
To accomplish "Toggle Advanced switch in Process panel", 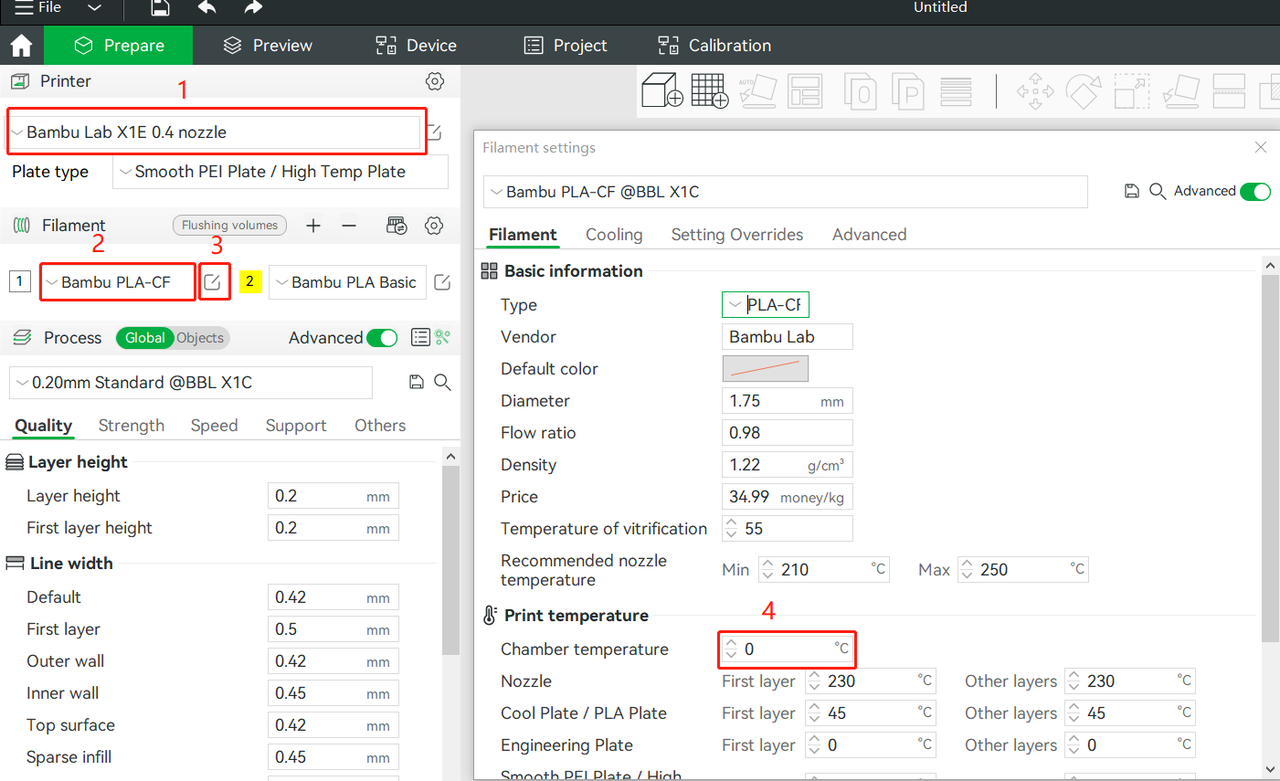I will [382, 338].
